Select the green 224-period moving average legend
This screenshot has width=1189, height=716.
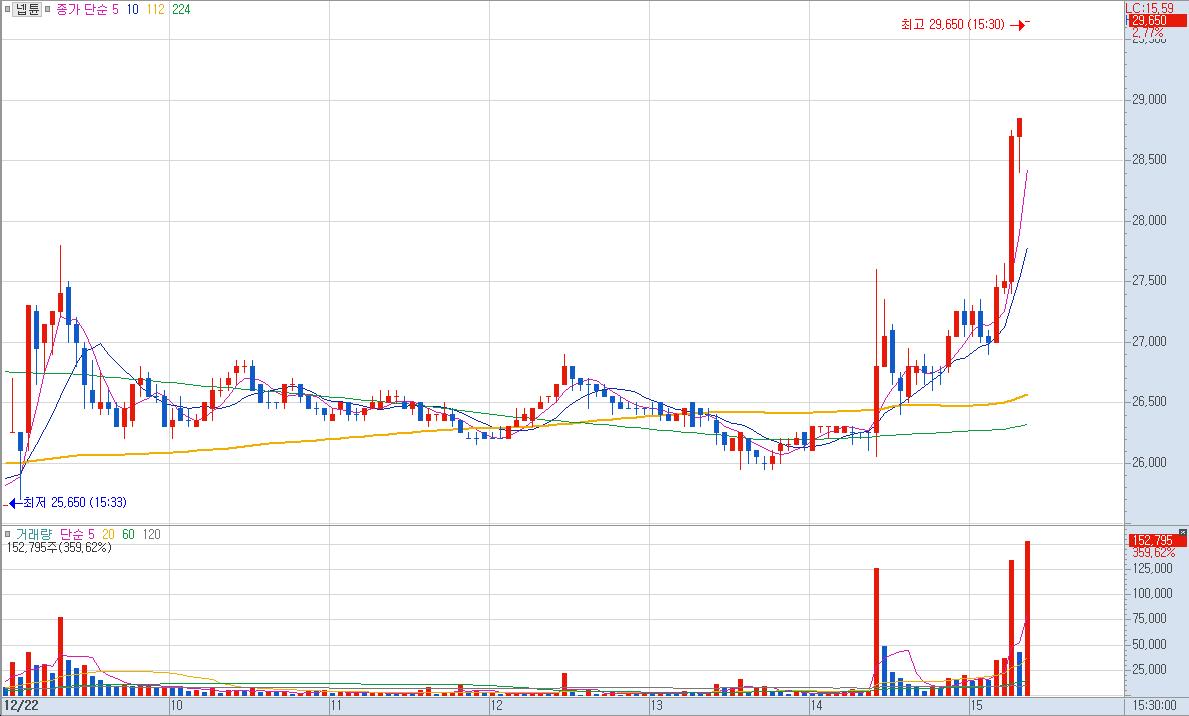(181, 10)
